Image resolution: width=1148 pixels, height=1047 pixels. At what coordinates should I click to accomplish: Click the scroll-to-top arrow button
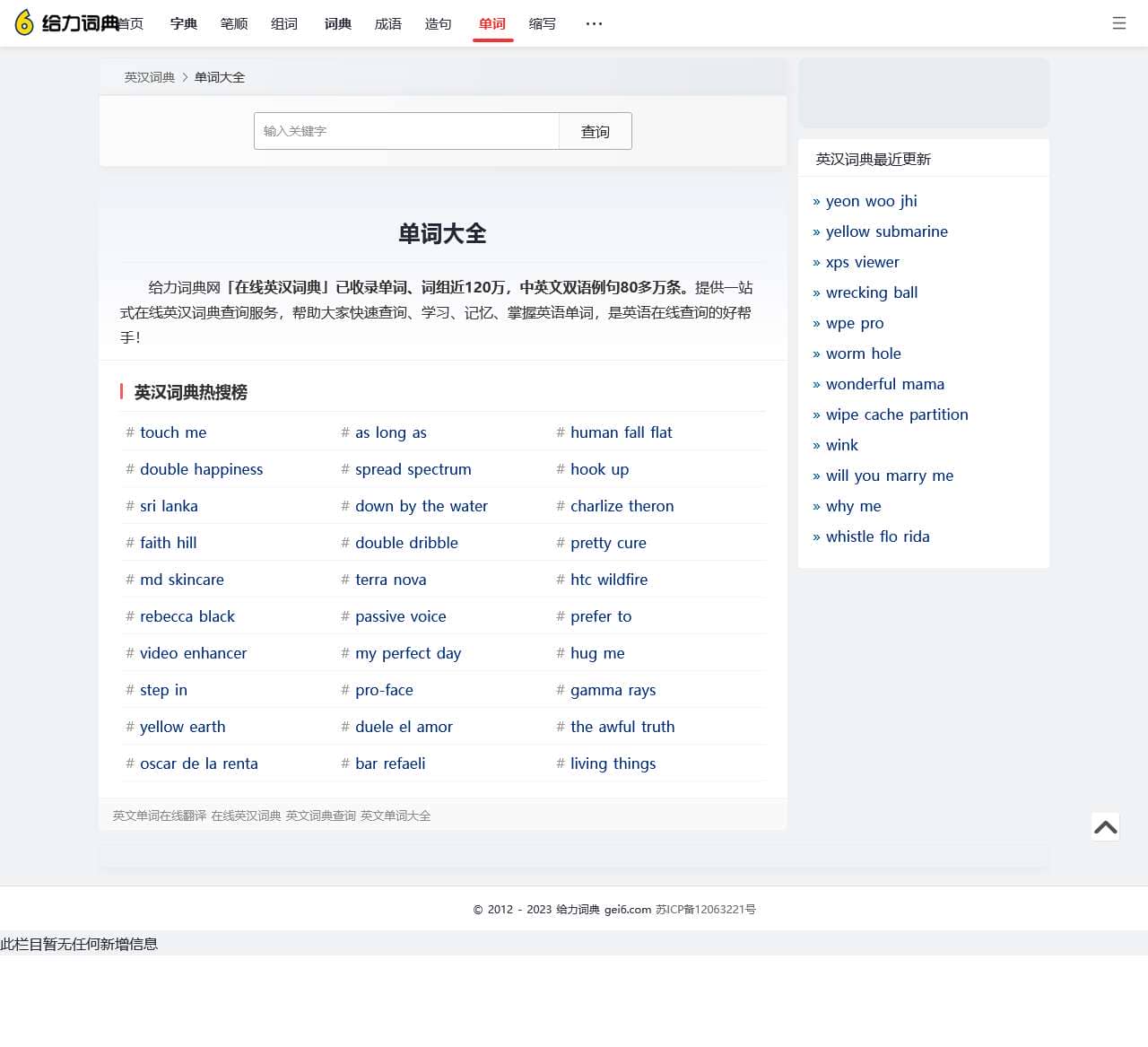1105,826
